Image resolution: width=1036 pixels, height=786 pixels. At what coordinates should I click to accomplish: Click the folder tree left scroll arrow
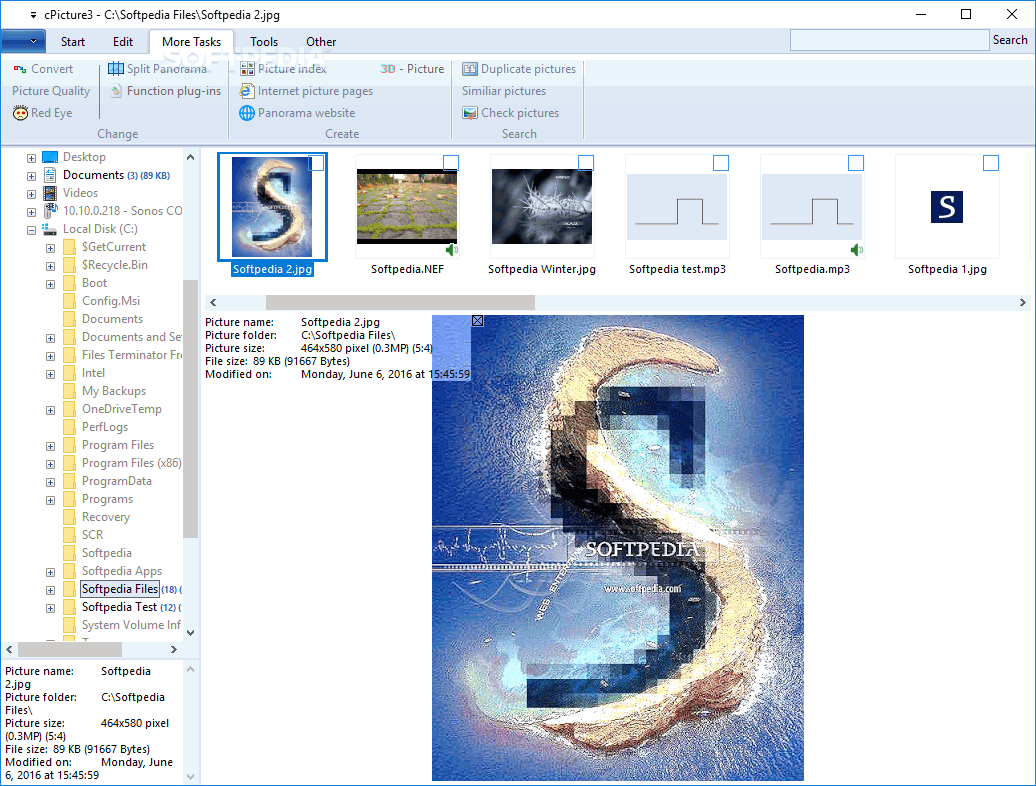[9, 650]
